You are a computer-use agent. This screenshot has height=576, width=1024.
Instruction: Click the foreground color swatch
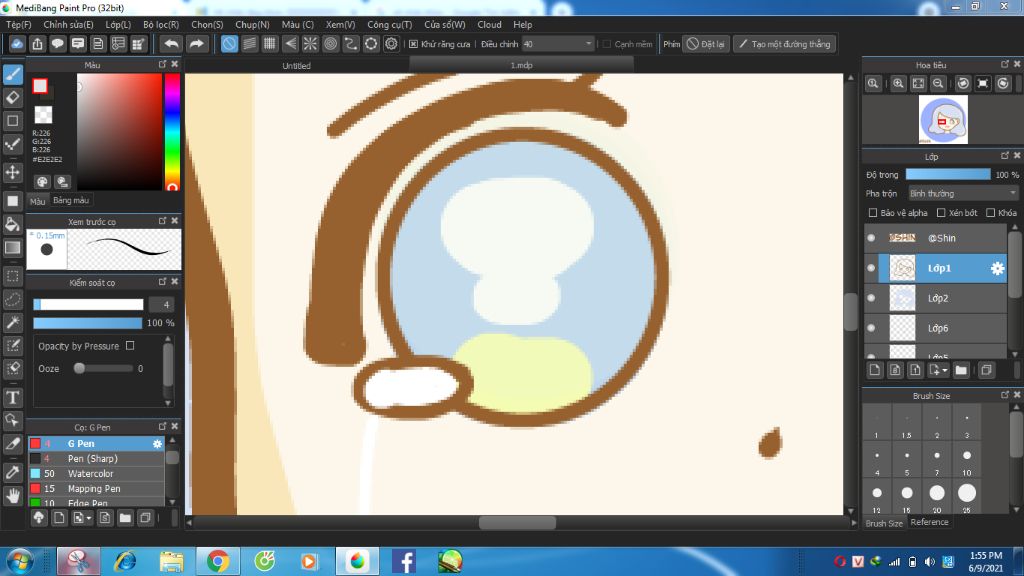pos(40,86)
